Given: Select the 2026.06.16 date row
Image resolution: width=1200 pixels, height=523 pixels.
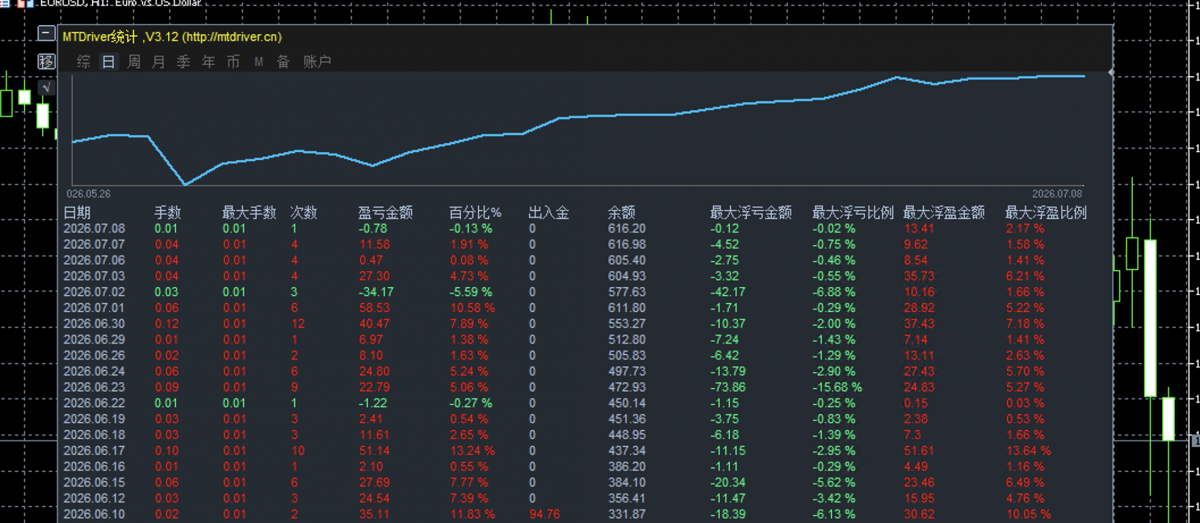Looking at the screenshot, I should pyautogui.click(x=94, y=467).
